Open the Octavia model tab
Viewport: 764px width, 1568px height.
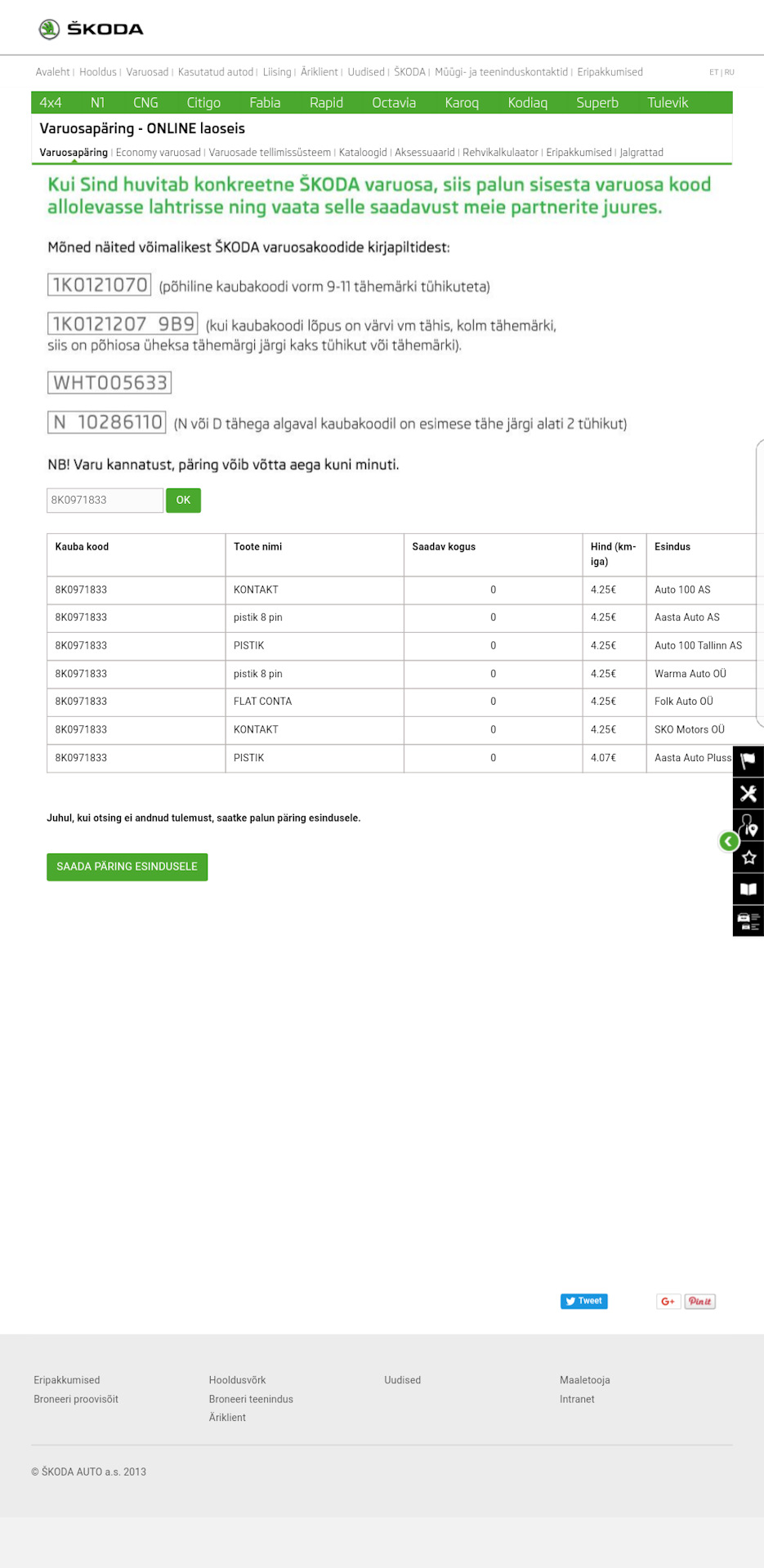click(394, 103)
